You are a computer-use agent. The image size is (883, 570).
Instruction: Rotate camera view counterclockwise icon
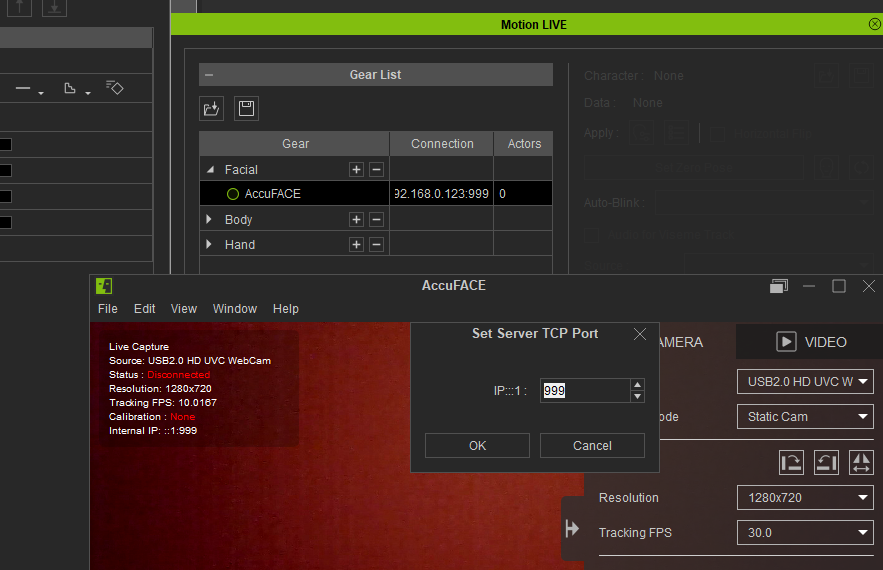click(826, 463)
